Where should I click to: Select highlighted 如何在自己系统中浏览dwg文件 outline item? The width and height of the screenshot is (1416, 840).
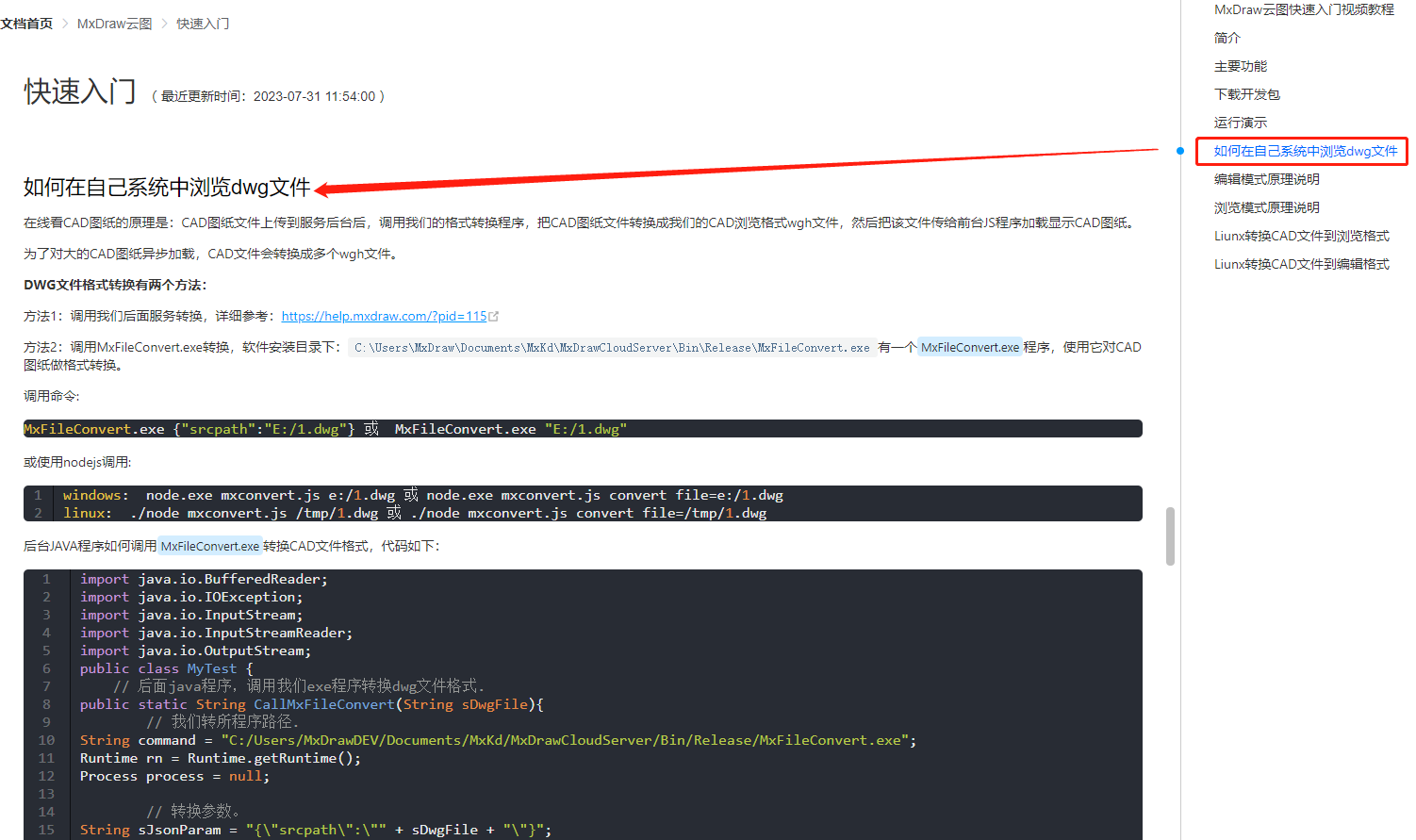coord(1305,151)
